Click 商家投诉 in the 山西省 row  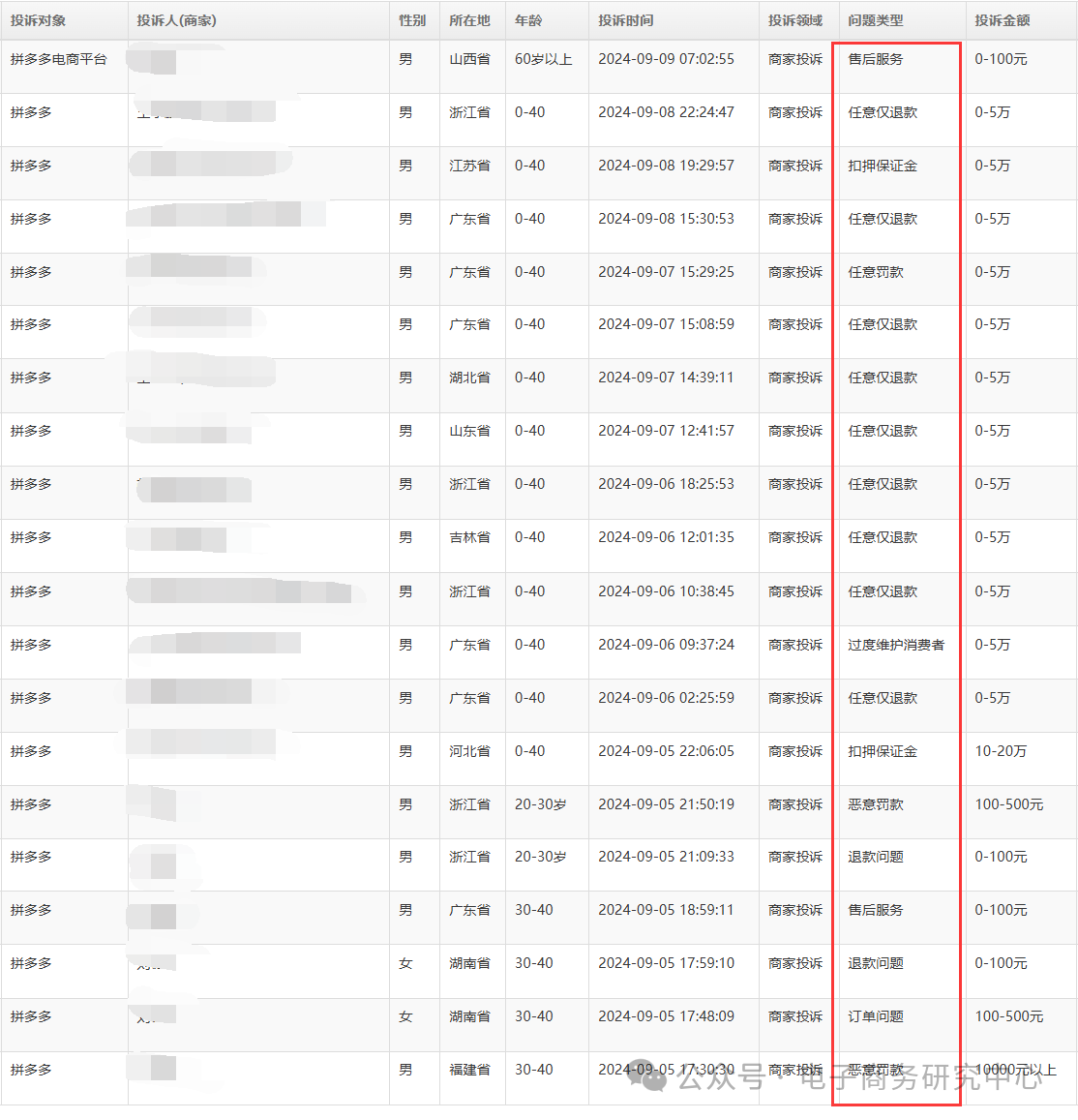point(796,59)
